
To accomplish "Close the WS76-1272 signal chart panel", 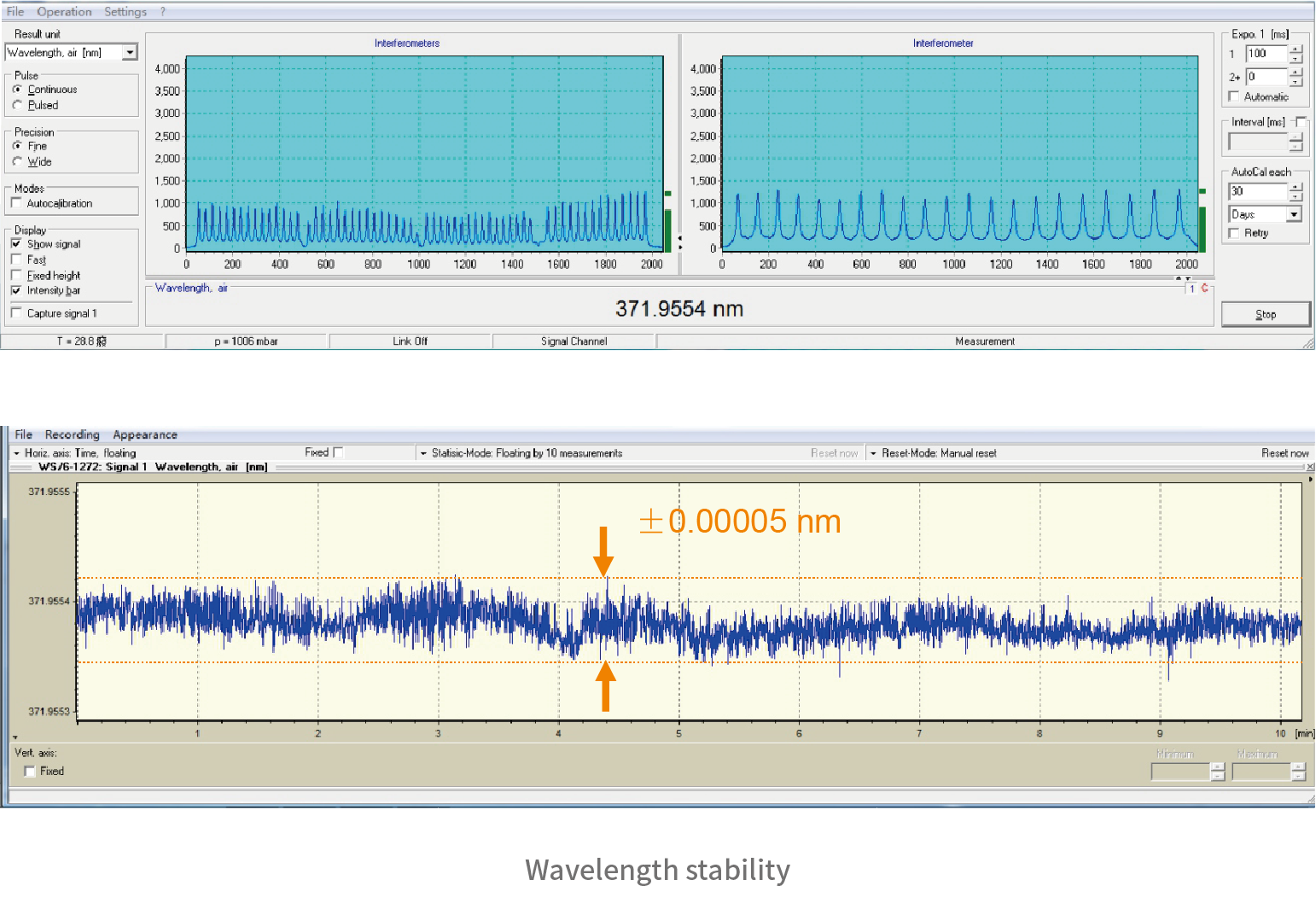I will coord(1310,467).
